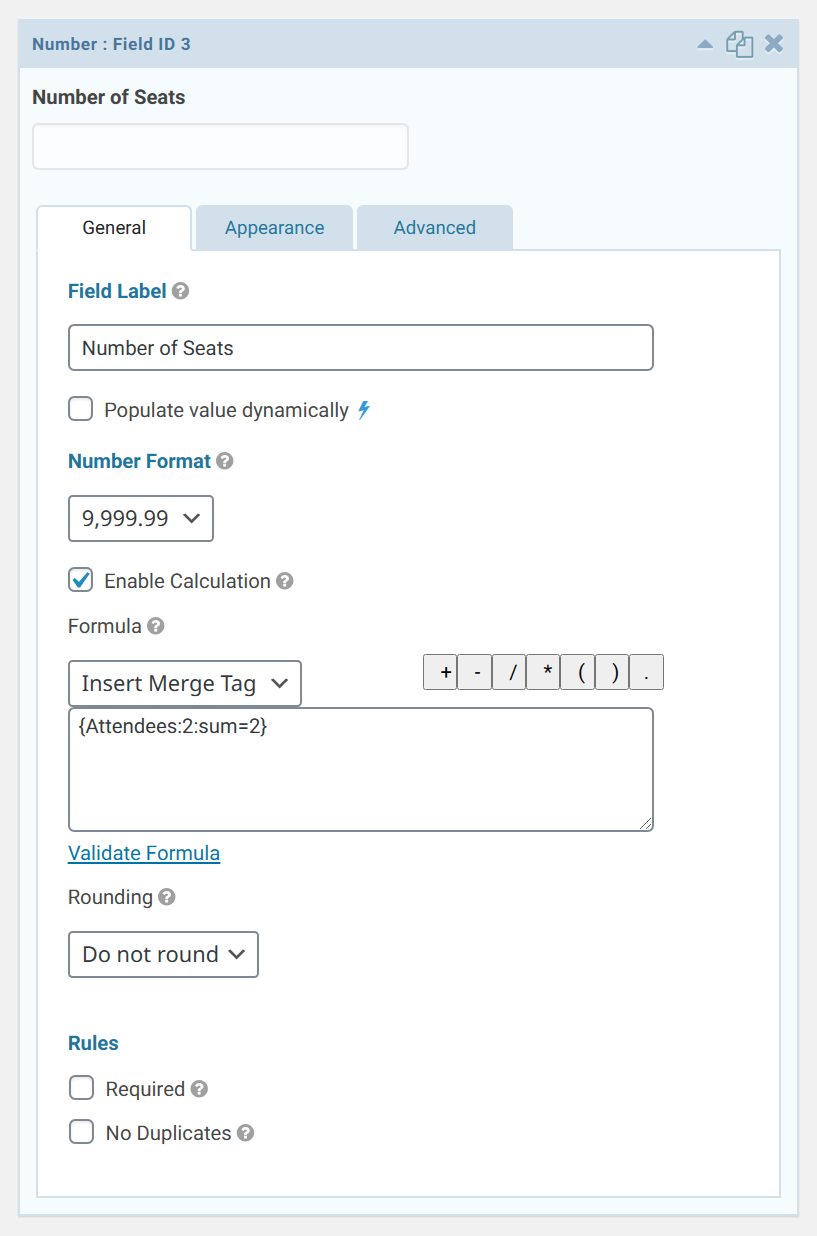Open the Insert Merge Tag dropdown
Screen dimensions: 817x1236
click(184, 683)
